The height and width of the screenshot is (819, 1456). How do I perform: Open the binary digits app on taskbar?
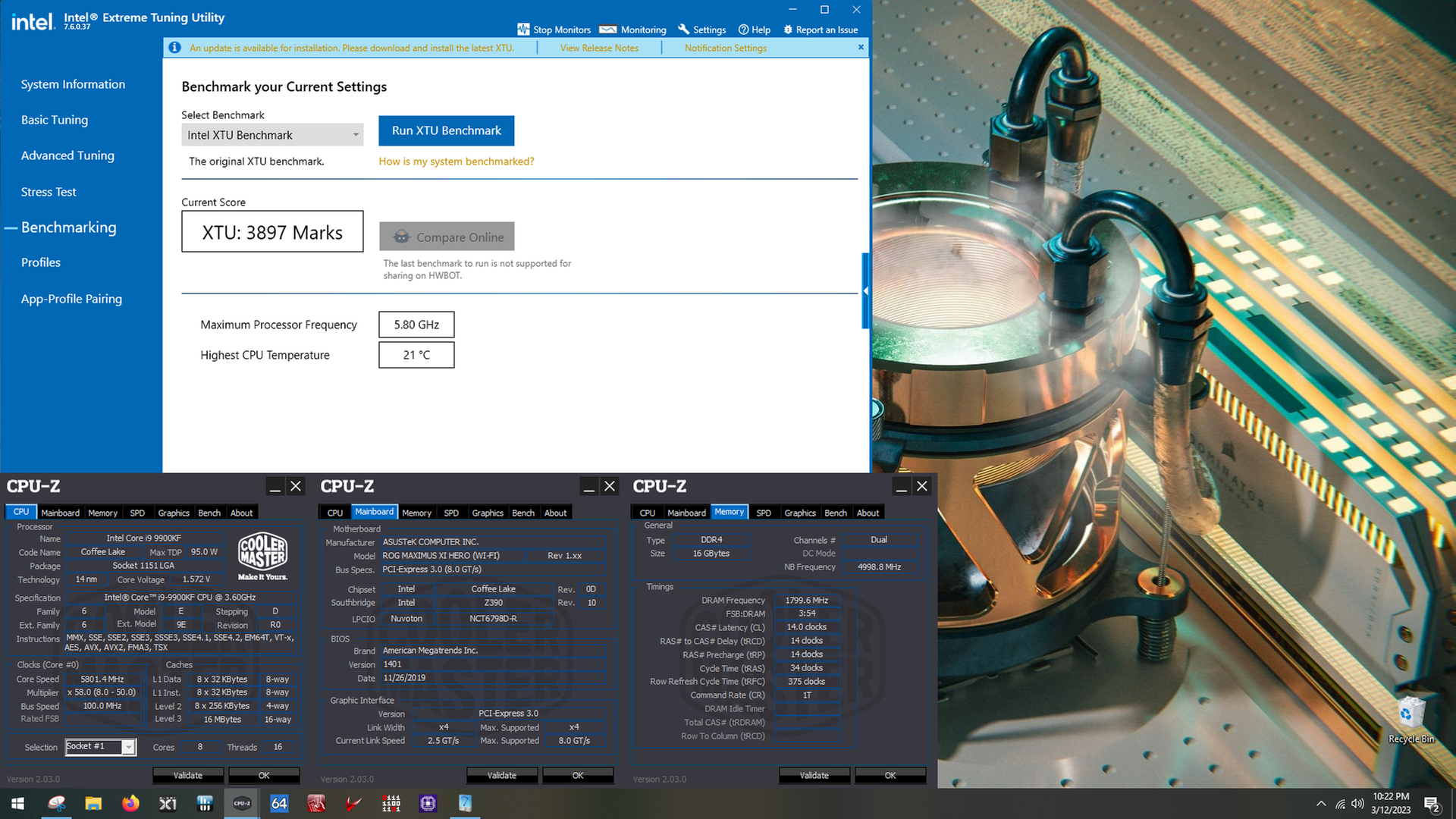click(391, 803)
